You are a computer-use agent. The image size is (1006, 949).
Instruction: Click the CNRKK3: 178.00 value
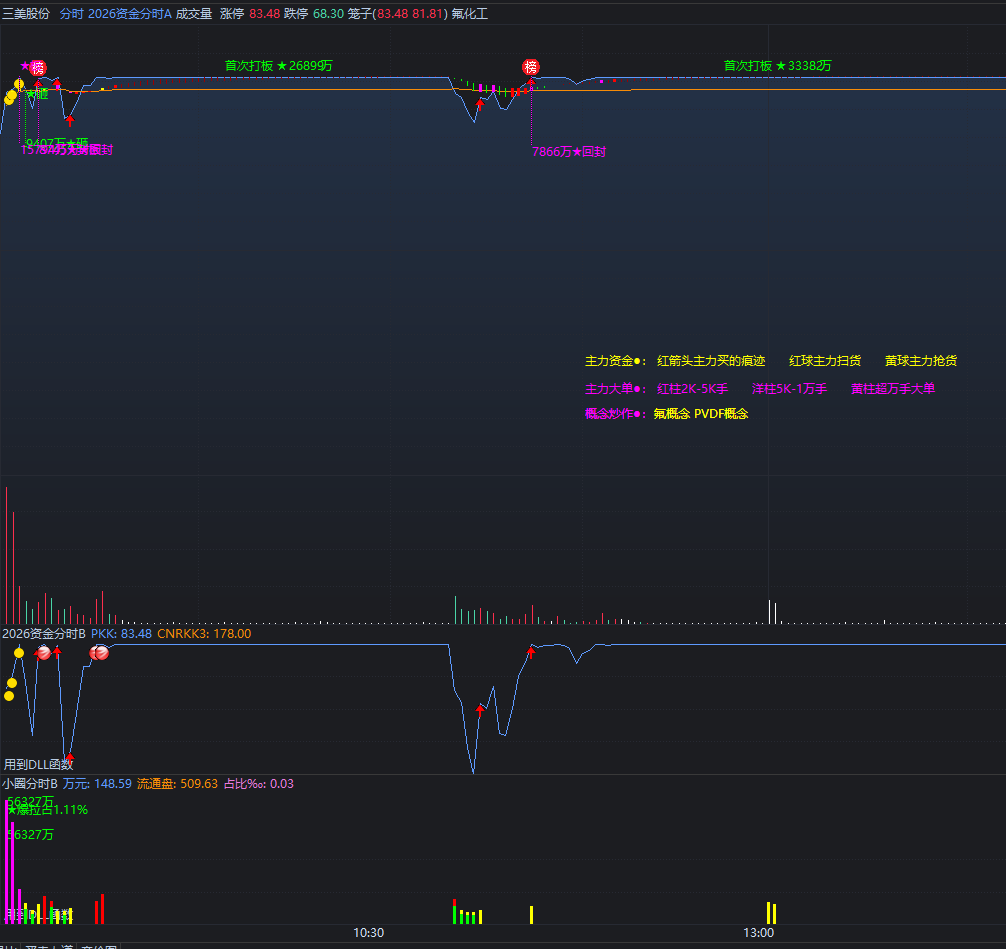(x=204, y=633)
